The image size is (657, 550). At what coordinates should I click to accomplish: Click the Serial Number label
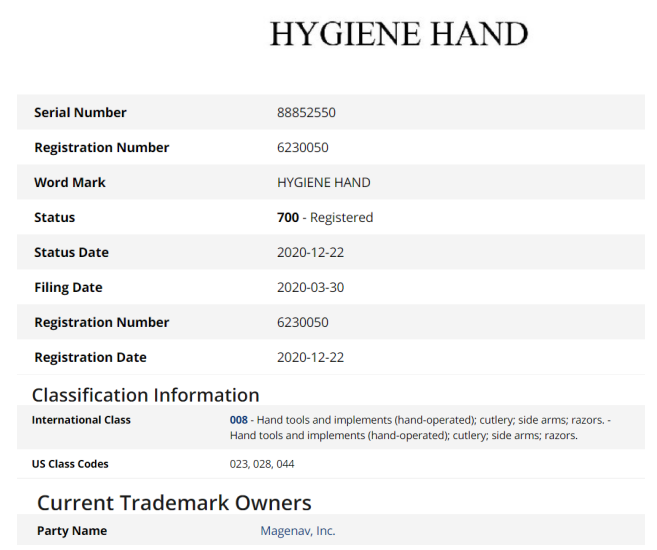point(80,112)
